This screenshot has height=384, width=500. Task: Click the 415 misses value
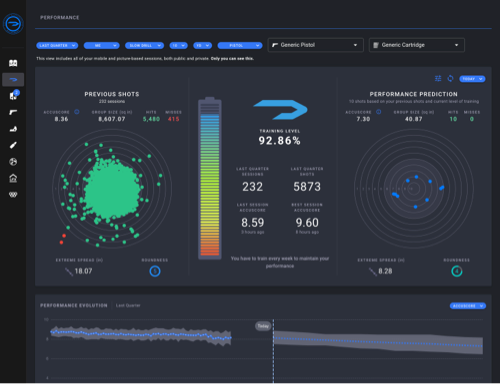[173, 119]
